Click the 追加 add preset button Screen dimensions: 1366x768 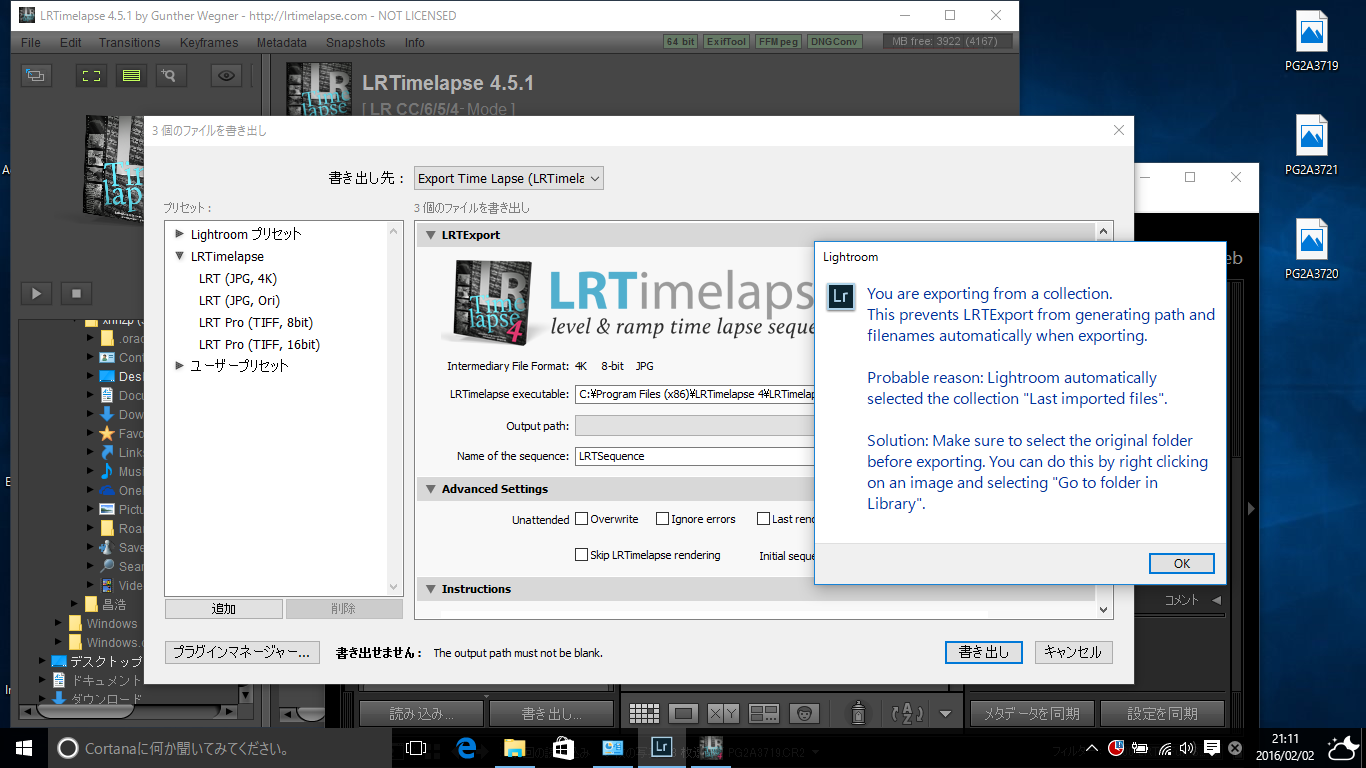[x=223, y=609]
